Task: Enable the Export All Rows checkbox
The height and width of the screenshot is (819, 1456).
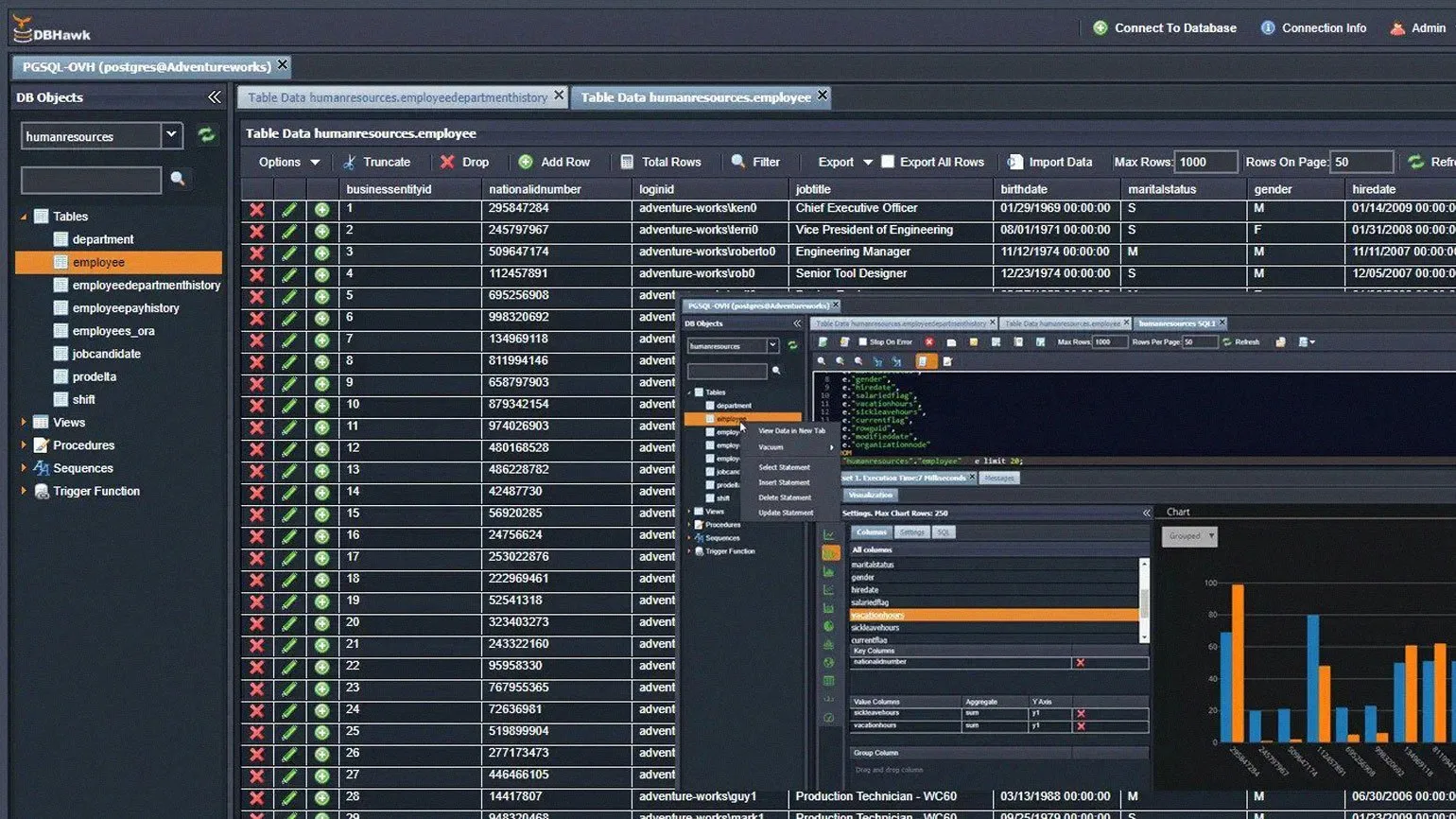Action: tap(888, 162)
